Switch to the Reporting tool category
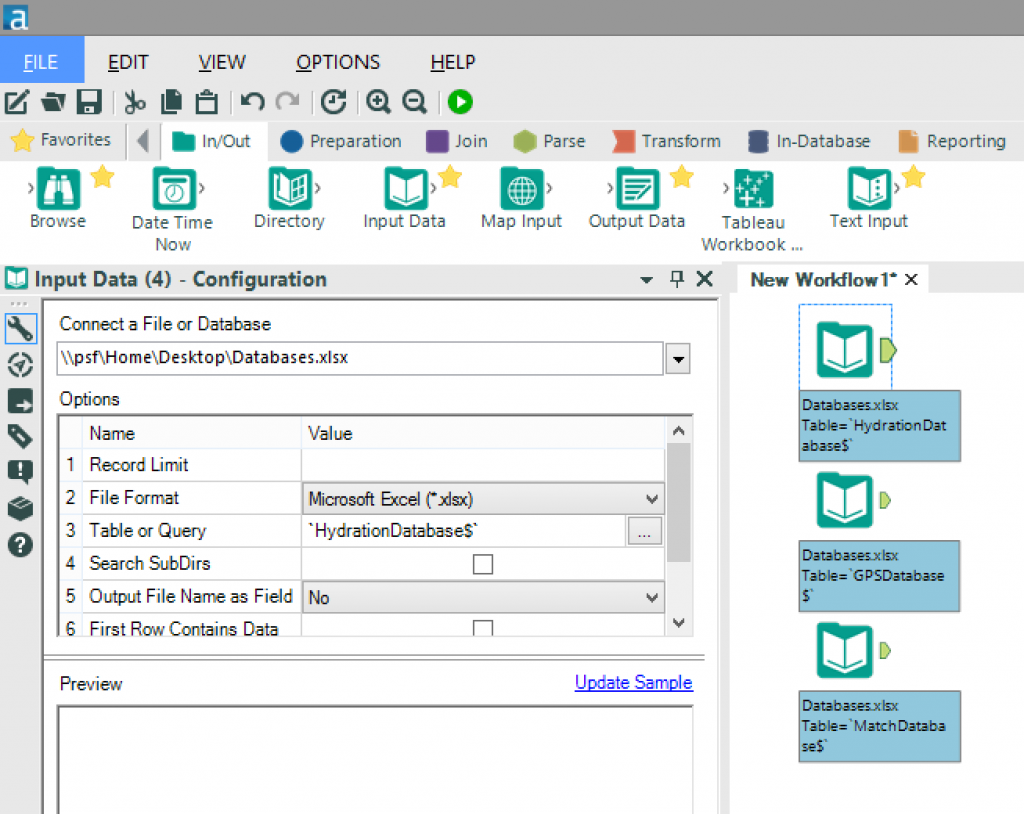The width and height of the screenshot is (1024, 814). click(x=952, y=141)
